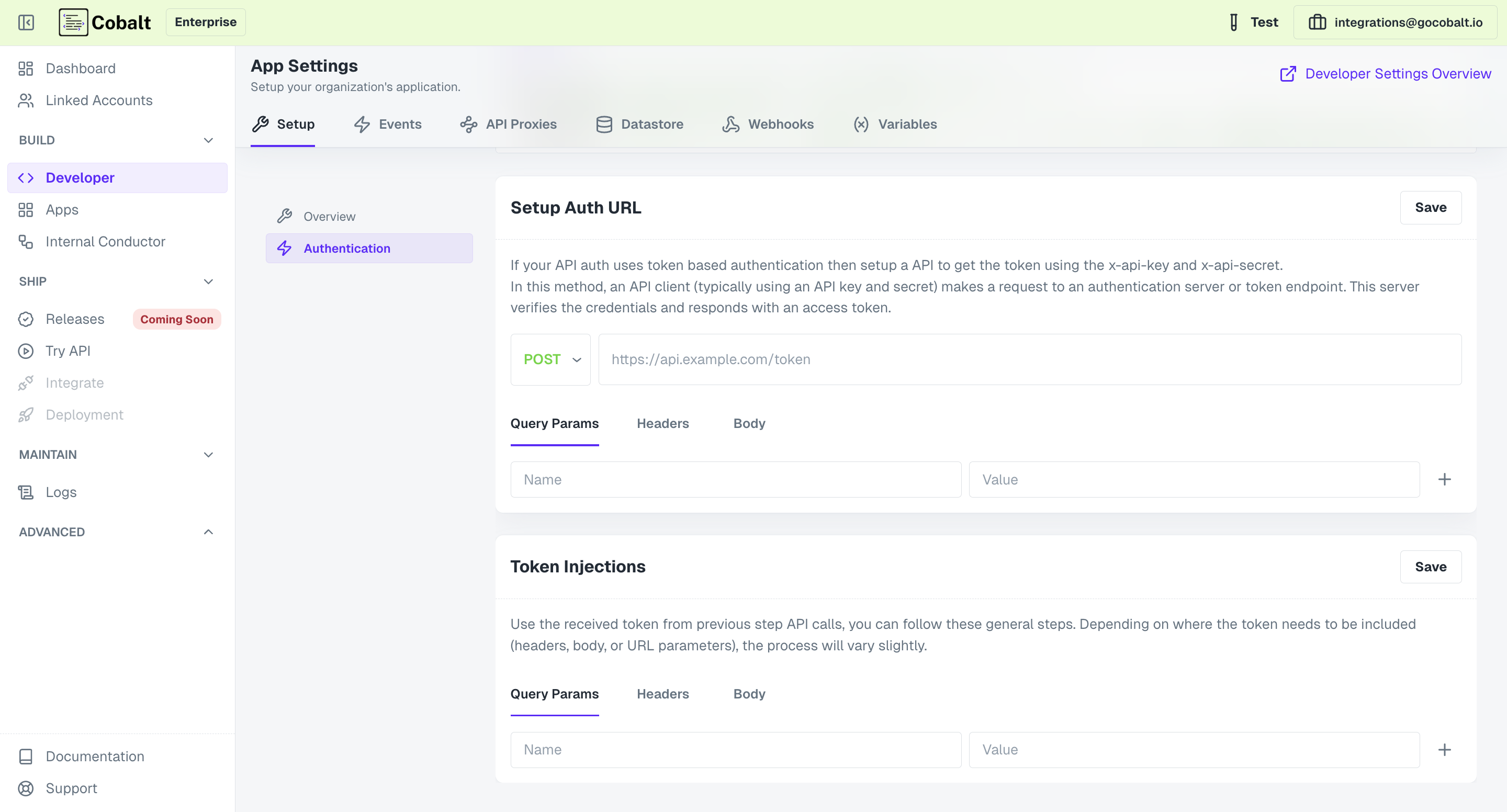The image size is (1507, 812).
Task: Open the POST method dropdown
Action: click(x=550, y=359)
